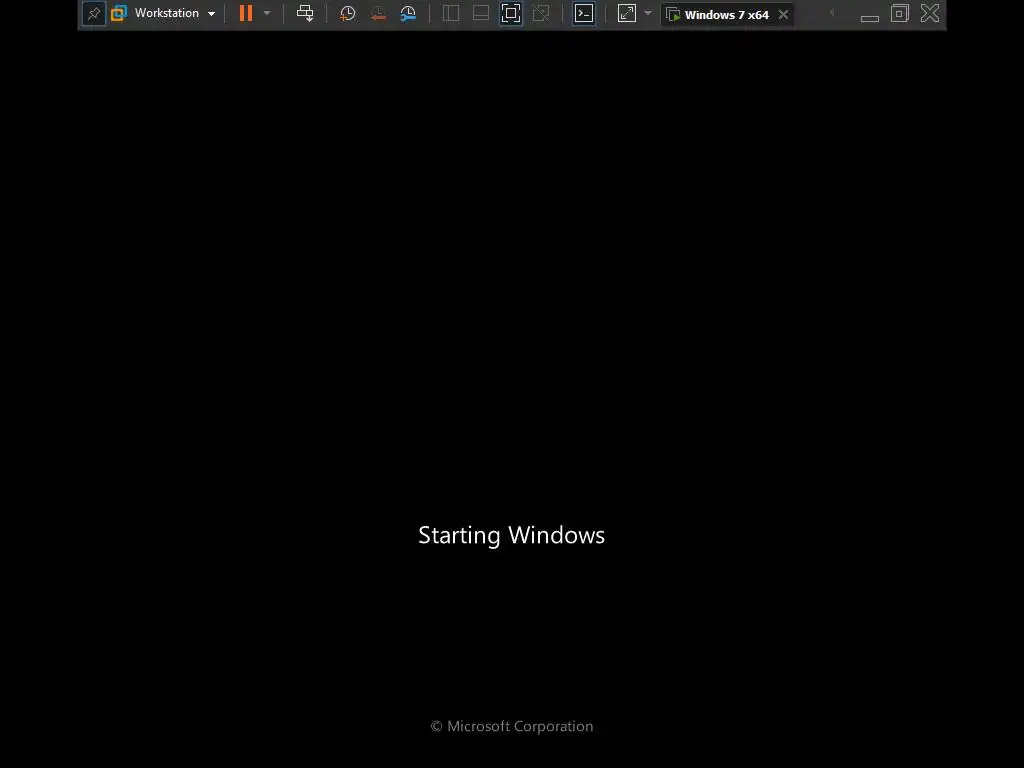The width and height of the screenshot is (1024, 768).
Task: Send Ctrl+Alt+Del to the virtual machine
Action: tap(305, 13)
